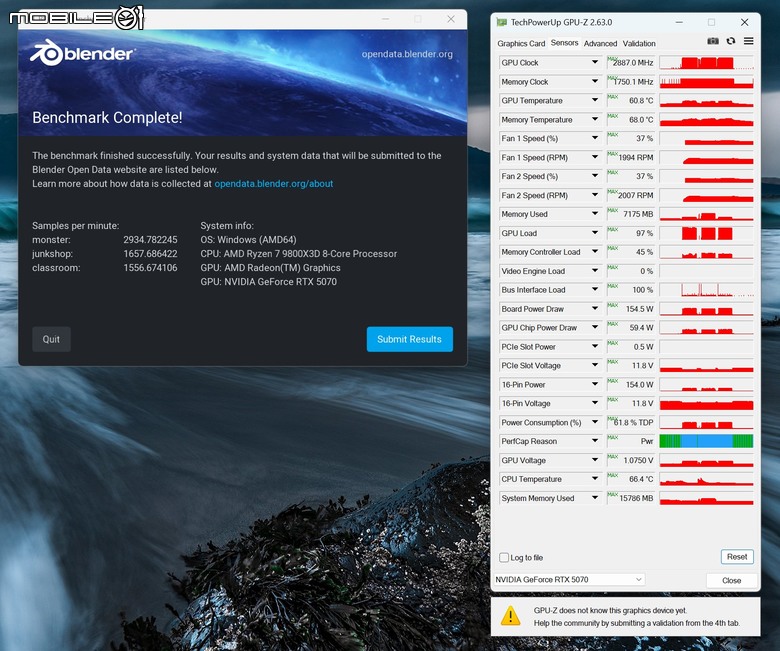Expand the CPU Temperature dropdown arrow
Image resolution: width=780 pixels, height=651 pixels.
(595, 478)
